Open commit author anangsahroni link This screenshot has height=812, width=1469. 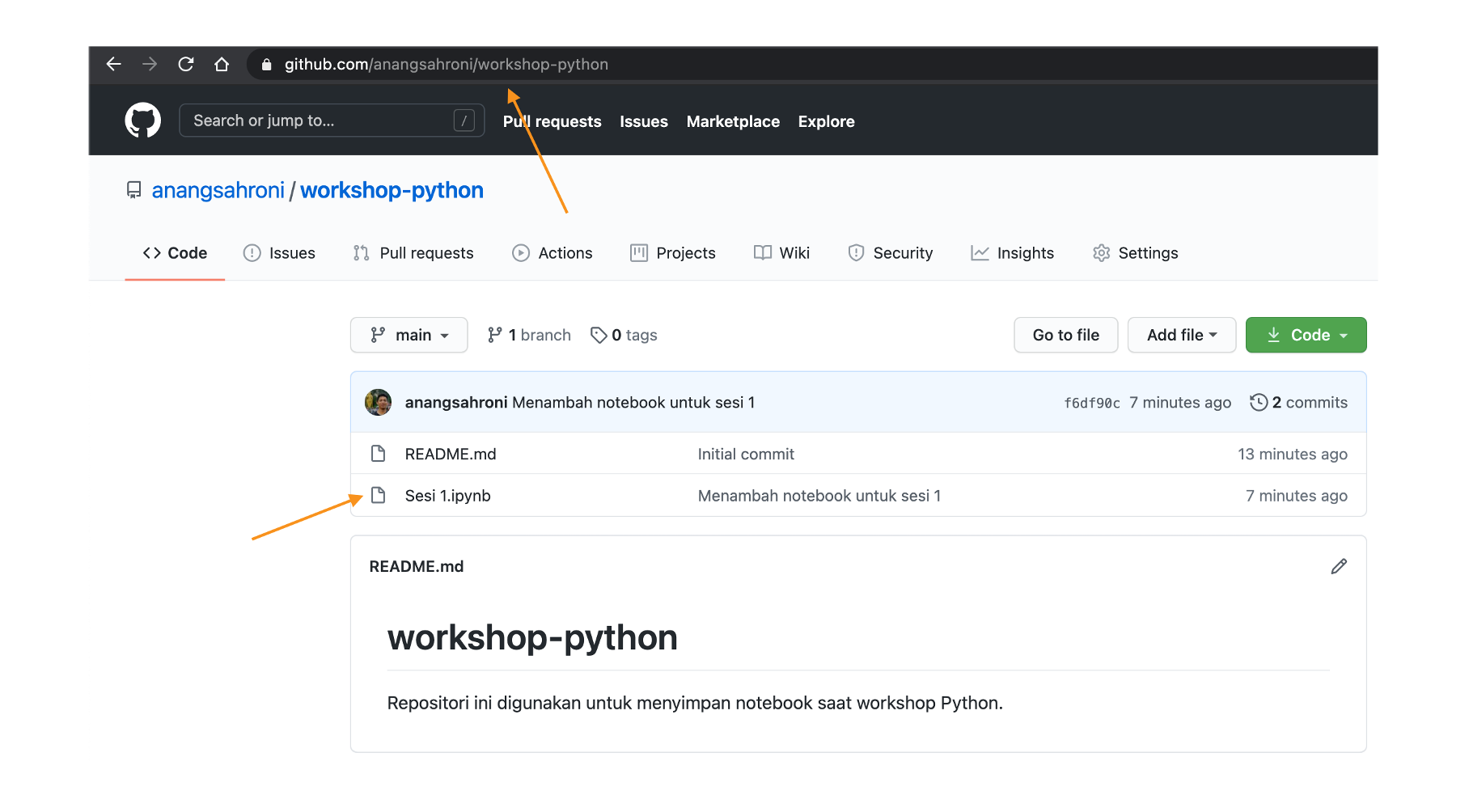456,402
